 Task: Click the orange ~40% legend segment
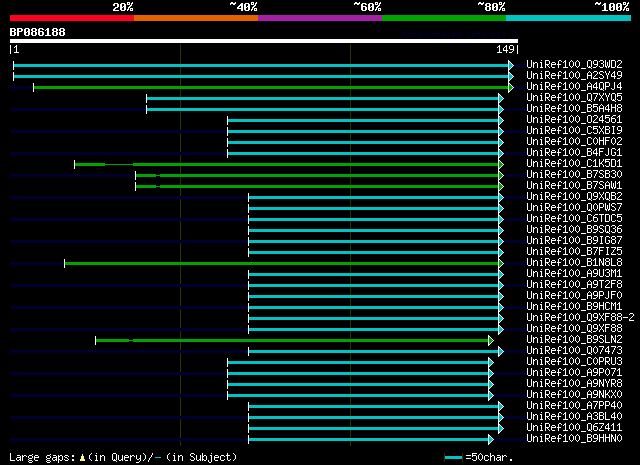[196, 18]
